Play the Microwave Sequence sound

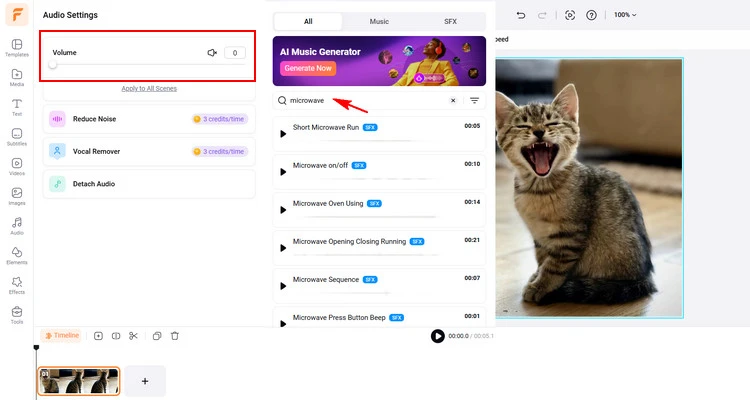click(283, 286)
